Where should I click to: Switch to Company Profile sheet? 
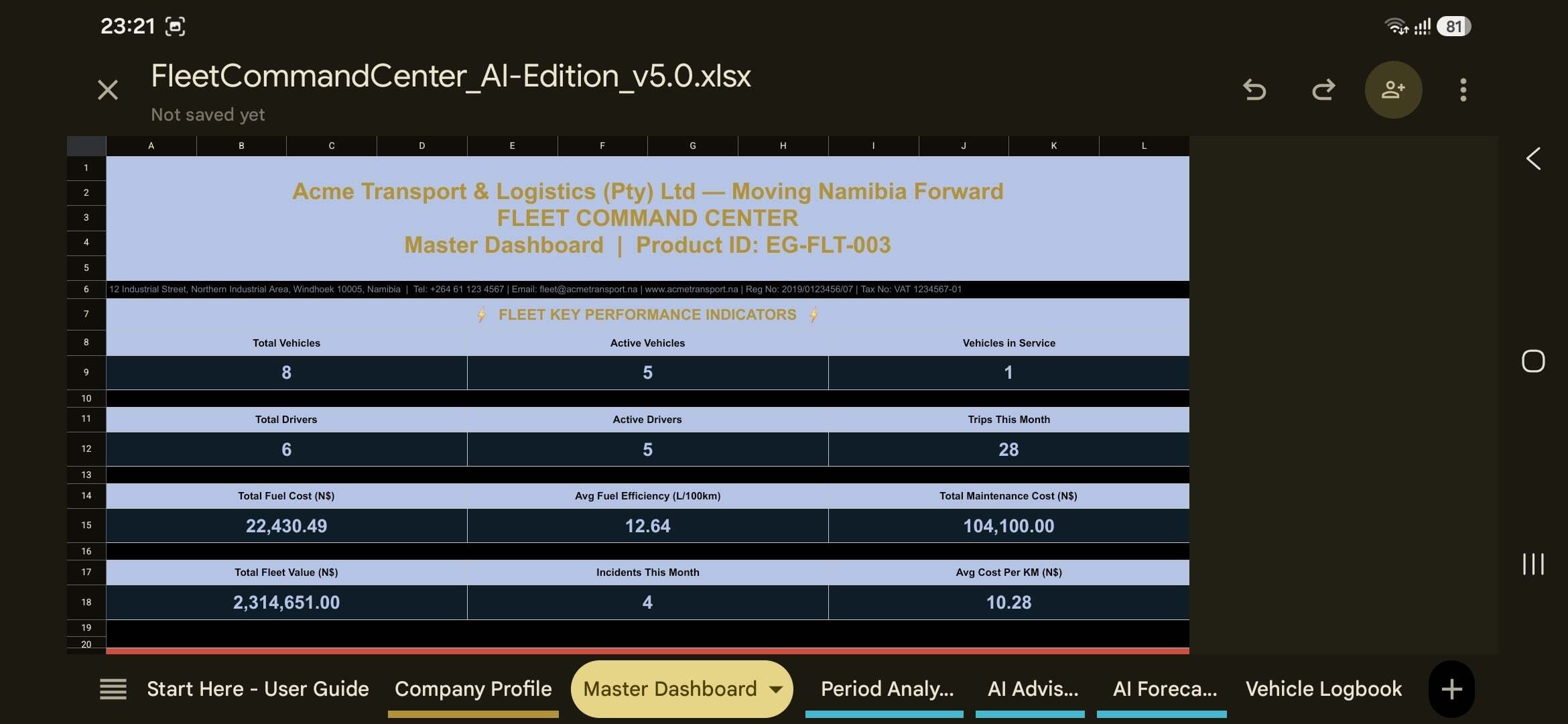(473, 689)
